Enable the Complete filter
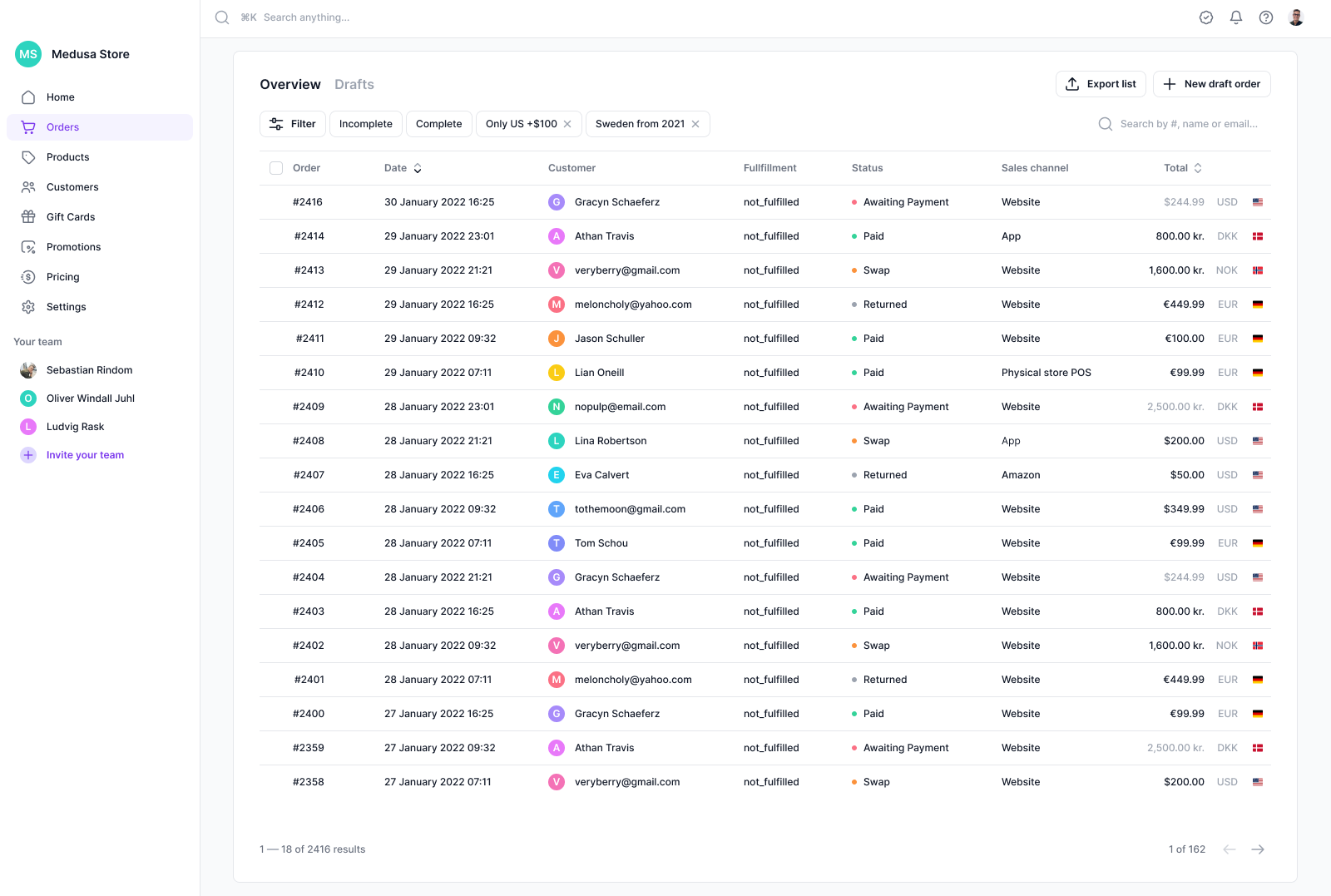1331x896 pixels. (438, 123)
